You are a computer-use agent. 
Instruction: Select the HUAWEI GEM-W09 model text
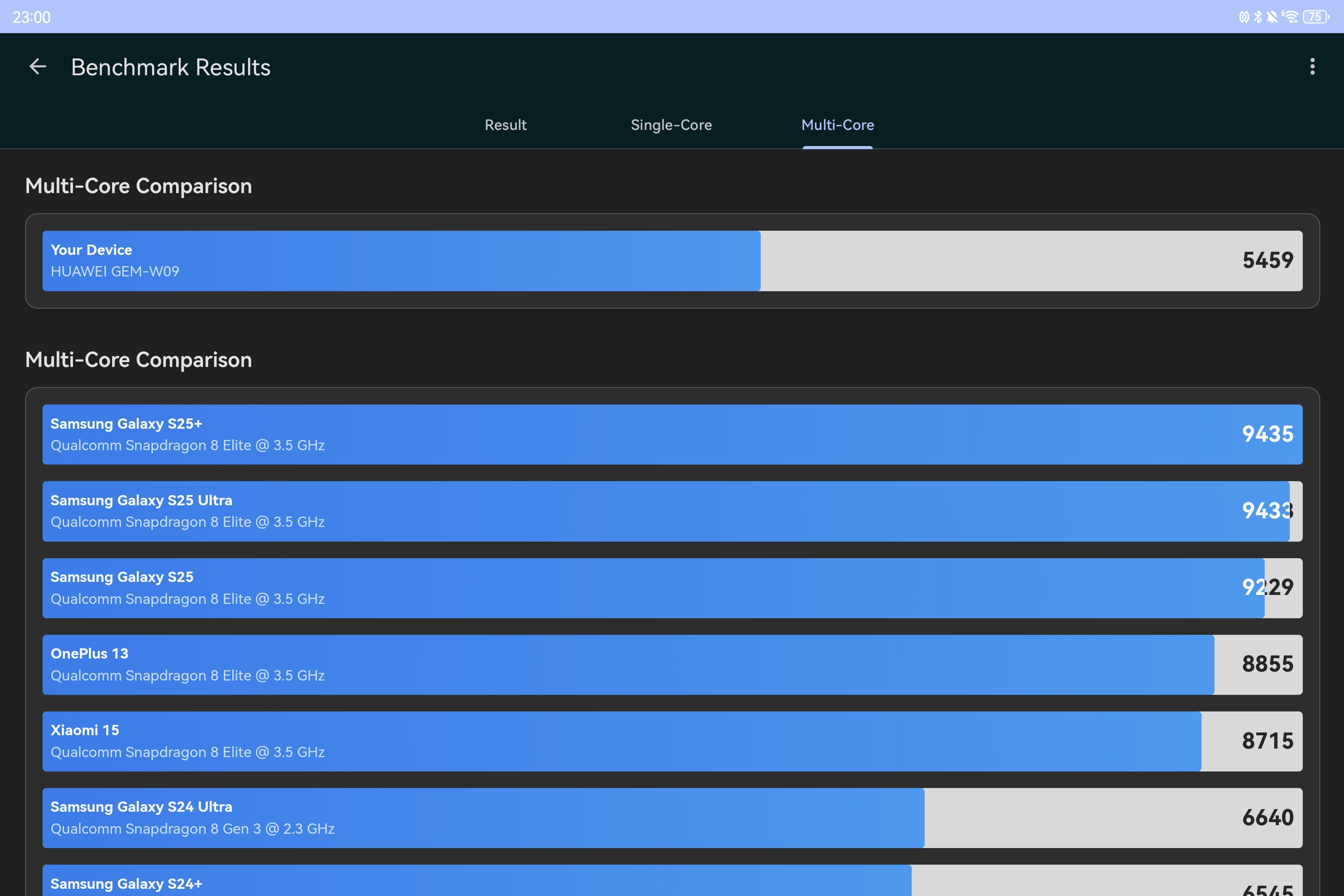pos(115,271)
